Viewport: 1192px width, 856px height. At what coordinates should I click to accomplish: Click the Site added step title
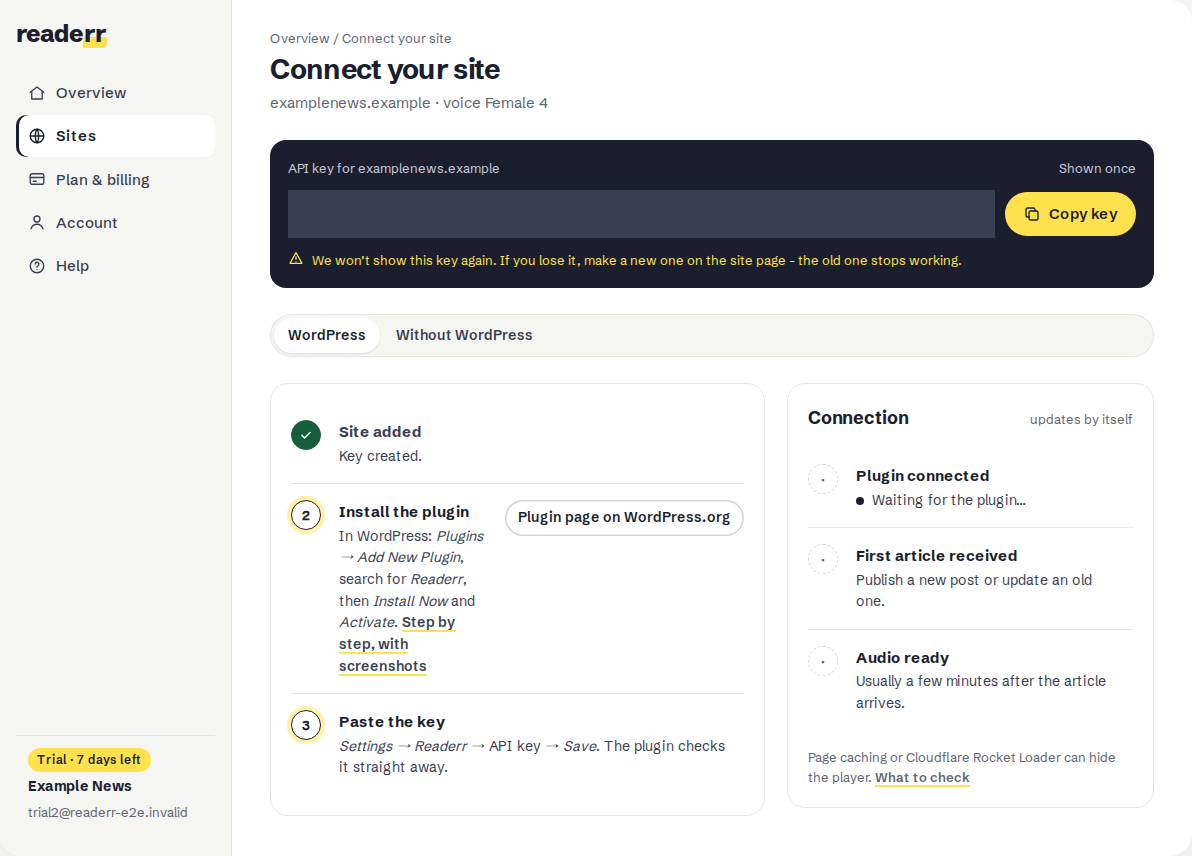(x=380, y=432)
